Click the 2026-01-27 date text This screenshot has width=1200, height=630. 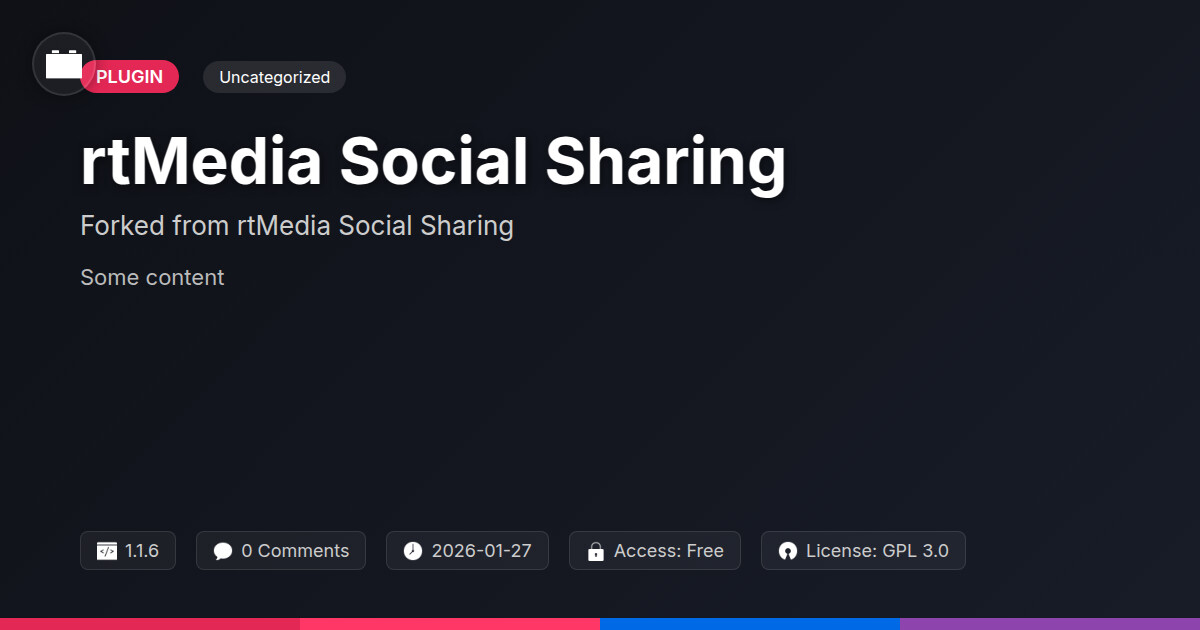pyautogui.click(x=481, y=551)
